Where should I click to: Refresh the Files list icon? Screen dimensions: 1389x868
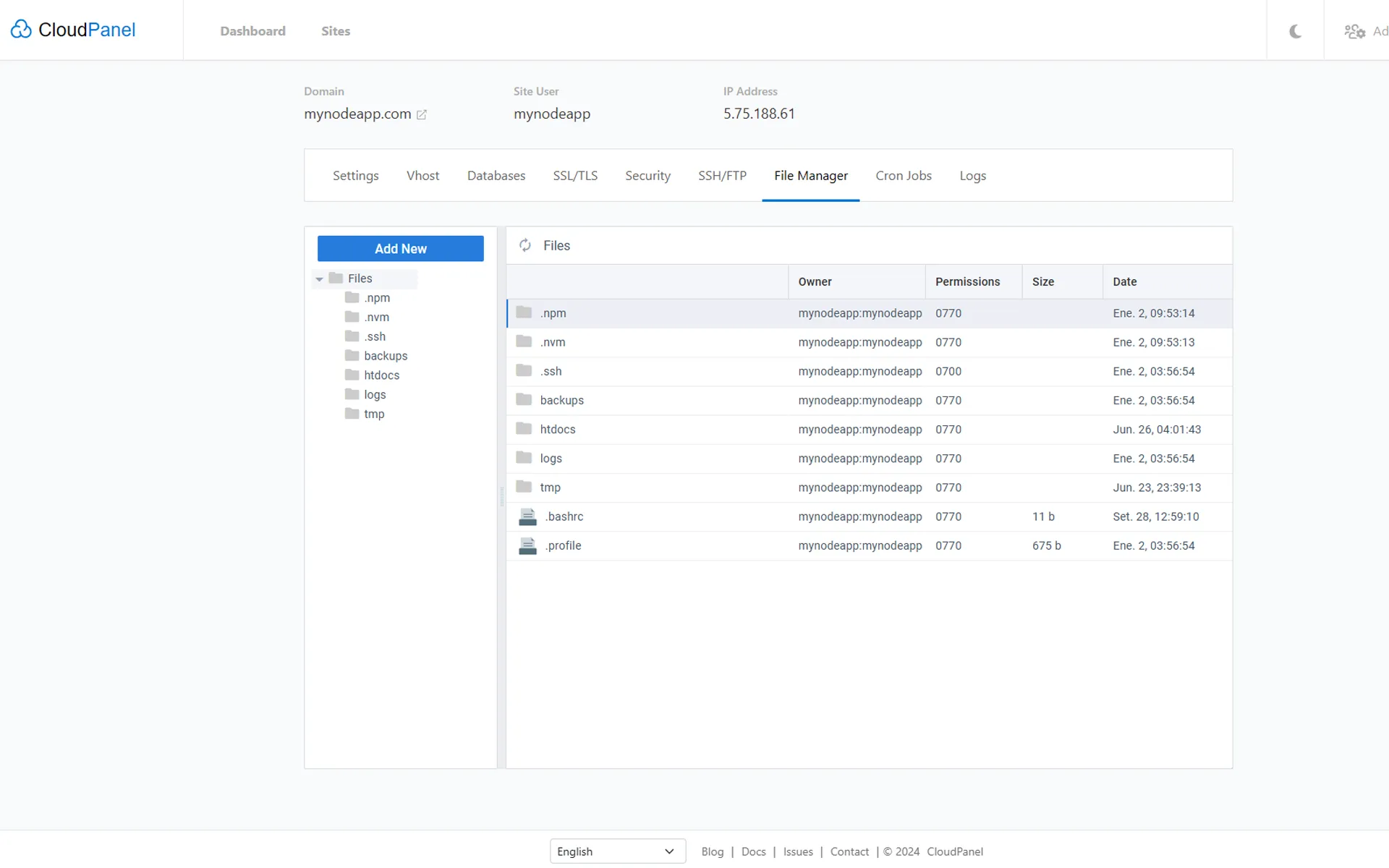tap(525, 246)
